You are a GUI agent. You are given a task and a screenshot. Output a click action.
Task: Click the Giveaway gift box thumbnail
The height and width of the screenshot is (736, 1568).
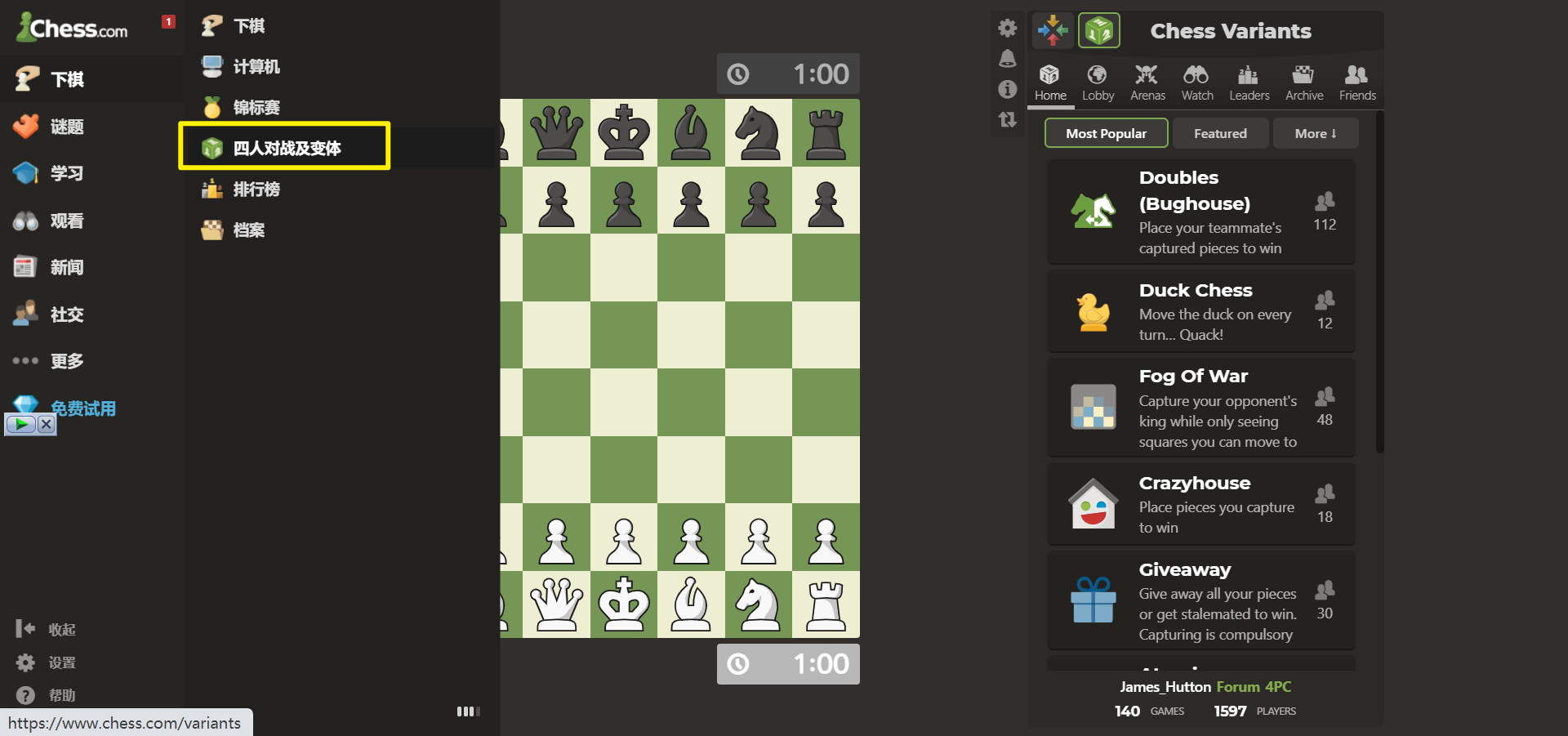(x=1094, y=600)
